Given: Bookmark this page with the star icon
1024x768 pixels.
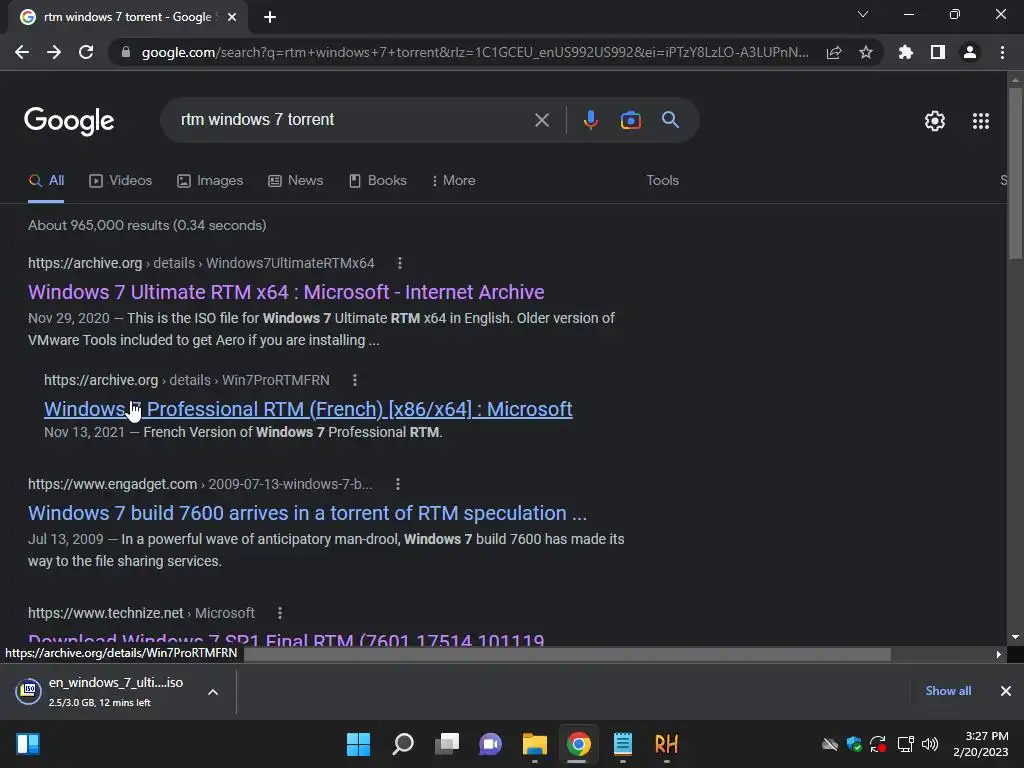Looking at the screenshot, I should [866, 52].
